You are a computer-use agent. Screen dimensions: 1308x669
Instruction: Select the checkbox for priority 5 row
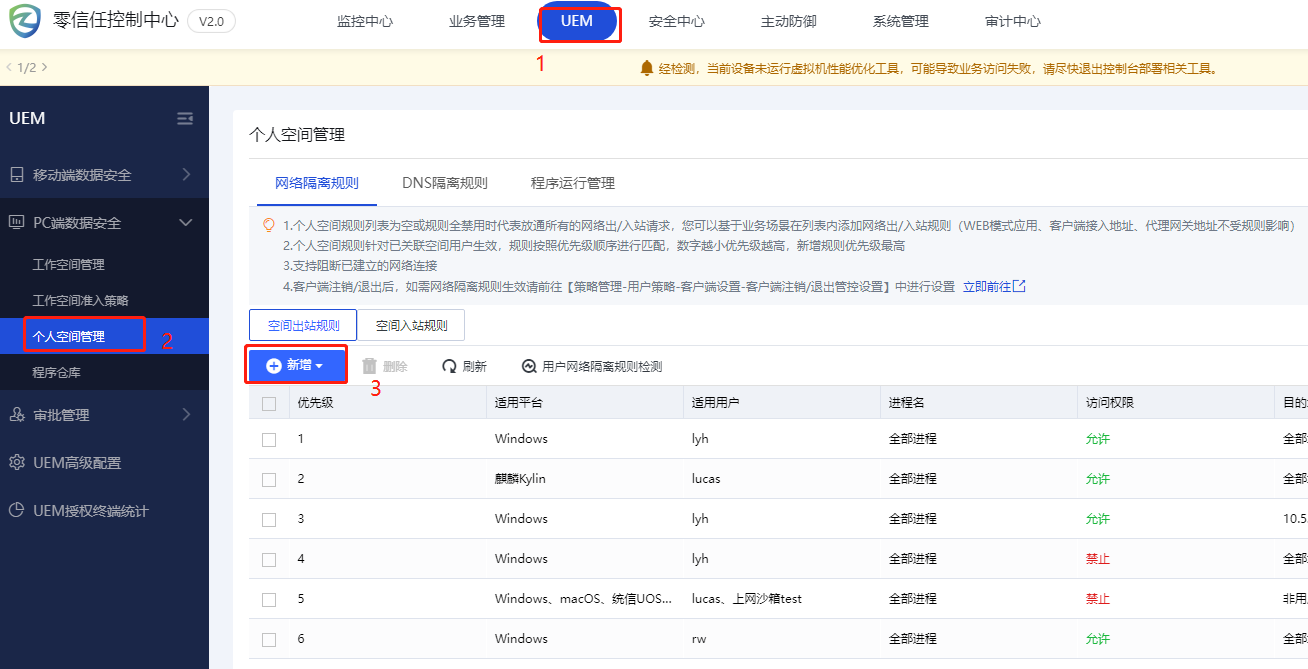pyautogui.click(x=269, y=599)
